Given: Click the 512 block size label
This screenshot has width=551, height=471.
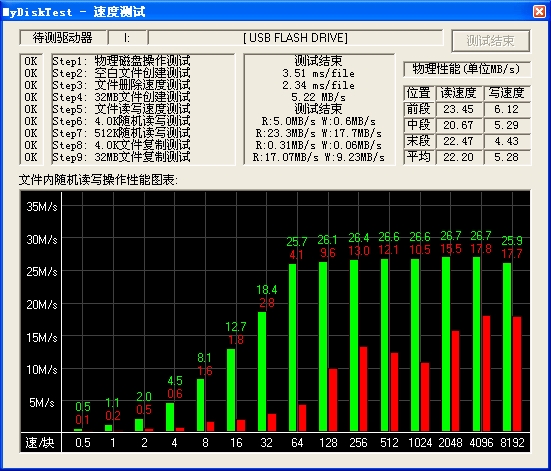Looking at the screenshot, I should click(x=389, y=443).
